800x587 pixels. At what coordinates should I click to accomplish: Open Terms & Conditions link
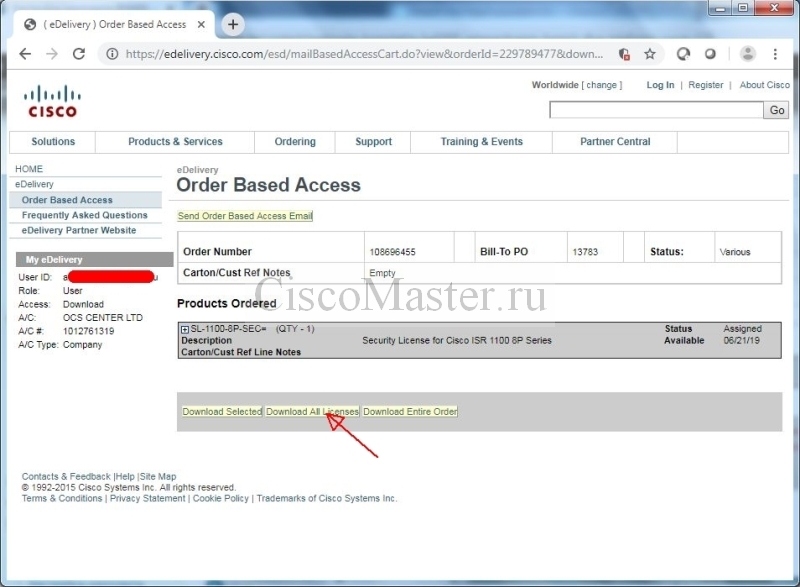click(62, 498)
